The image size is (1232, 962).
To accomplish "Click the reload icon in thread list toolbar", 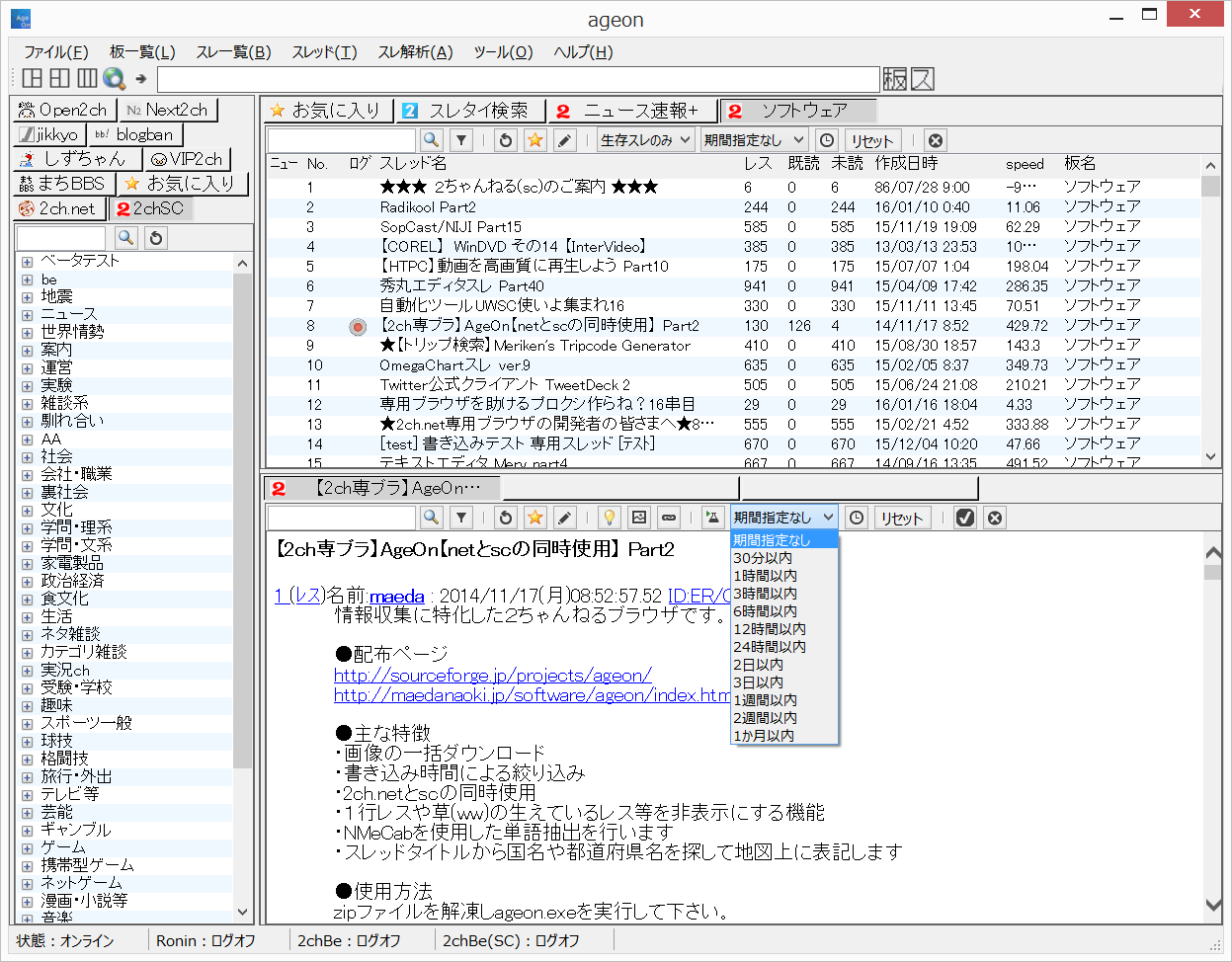I will (x=506, y=140).
